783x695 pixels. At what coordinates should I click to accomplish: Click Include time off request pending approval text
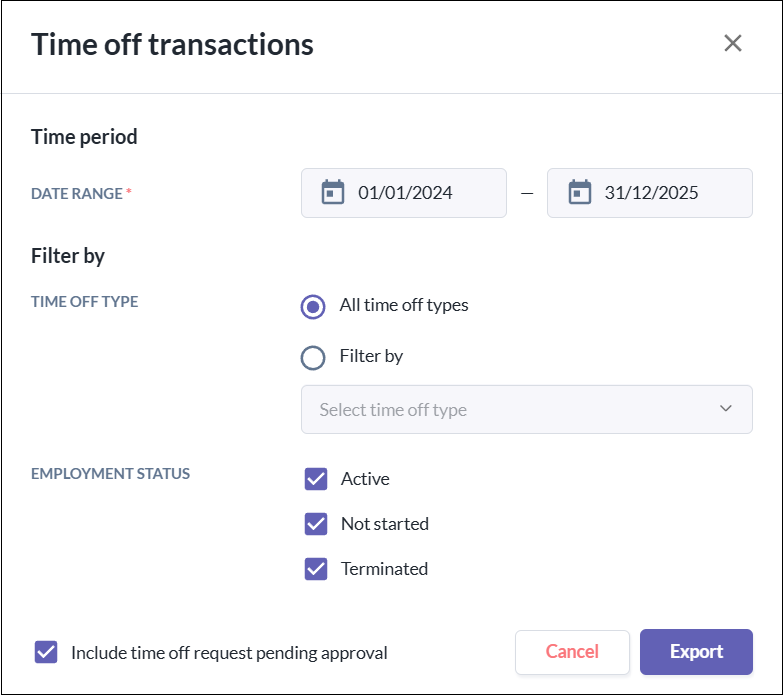229,653
